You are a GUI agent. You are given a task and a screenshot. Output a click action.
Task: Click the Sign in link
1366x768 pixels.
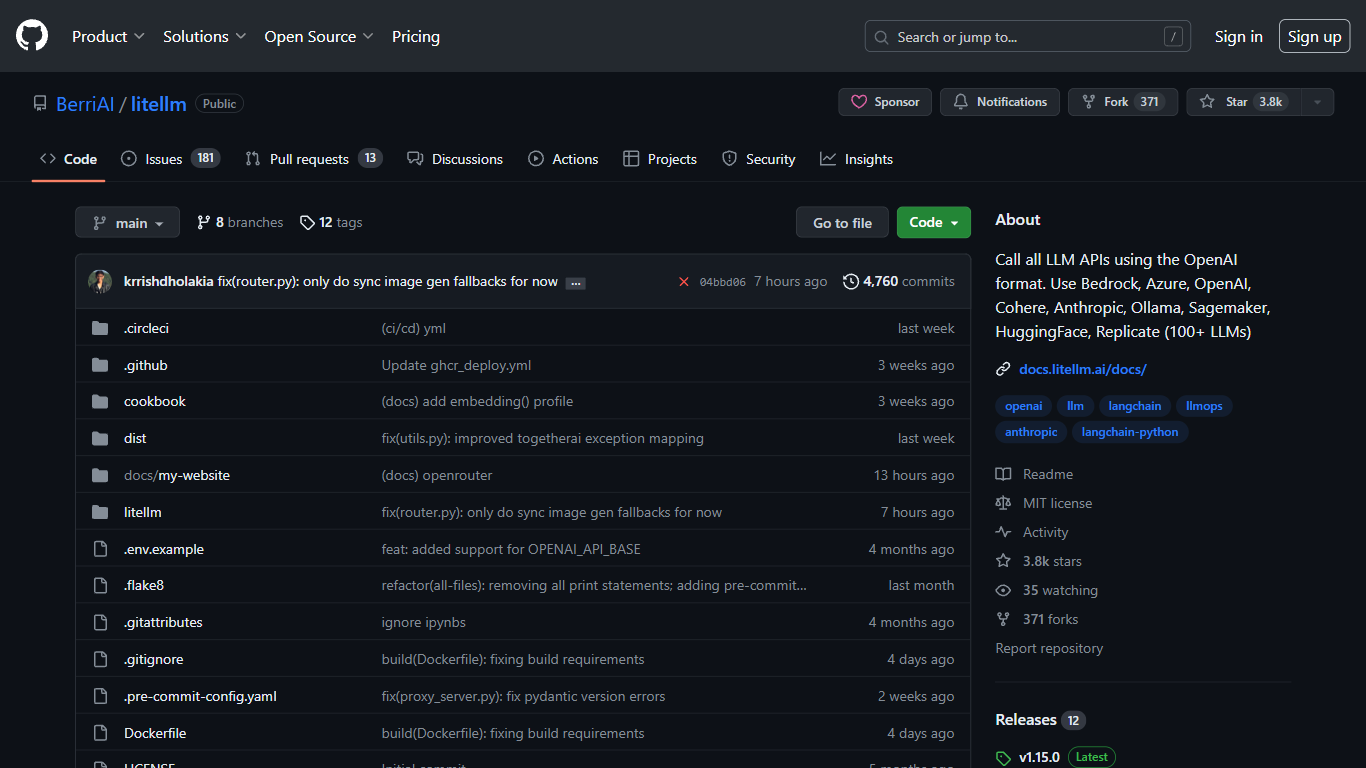pyautogui.click(x=1238, y=37)
